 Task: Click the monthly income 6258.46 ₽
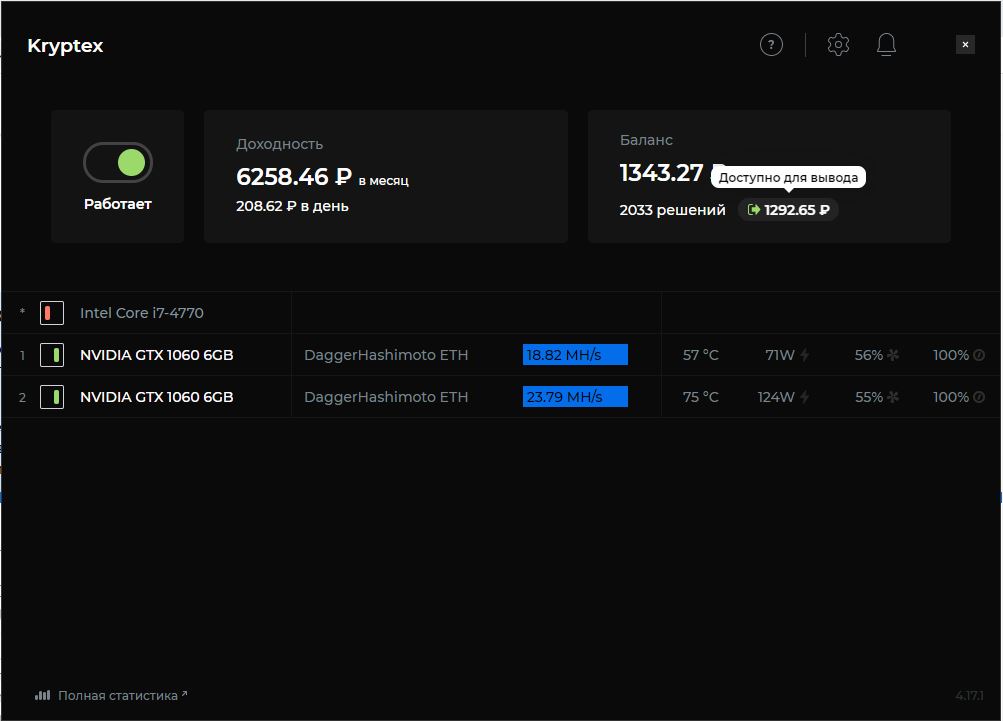click(x=294, y=177)
